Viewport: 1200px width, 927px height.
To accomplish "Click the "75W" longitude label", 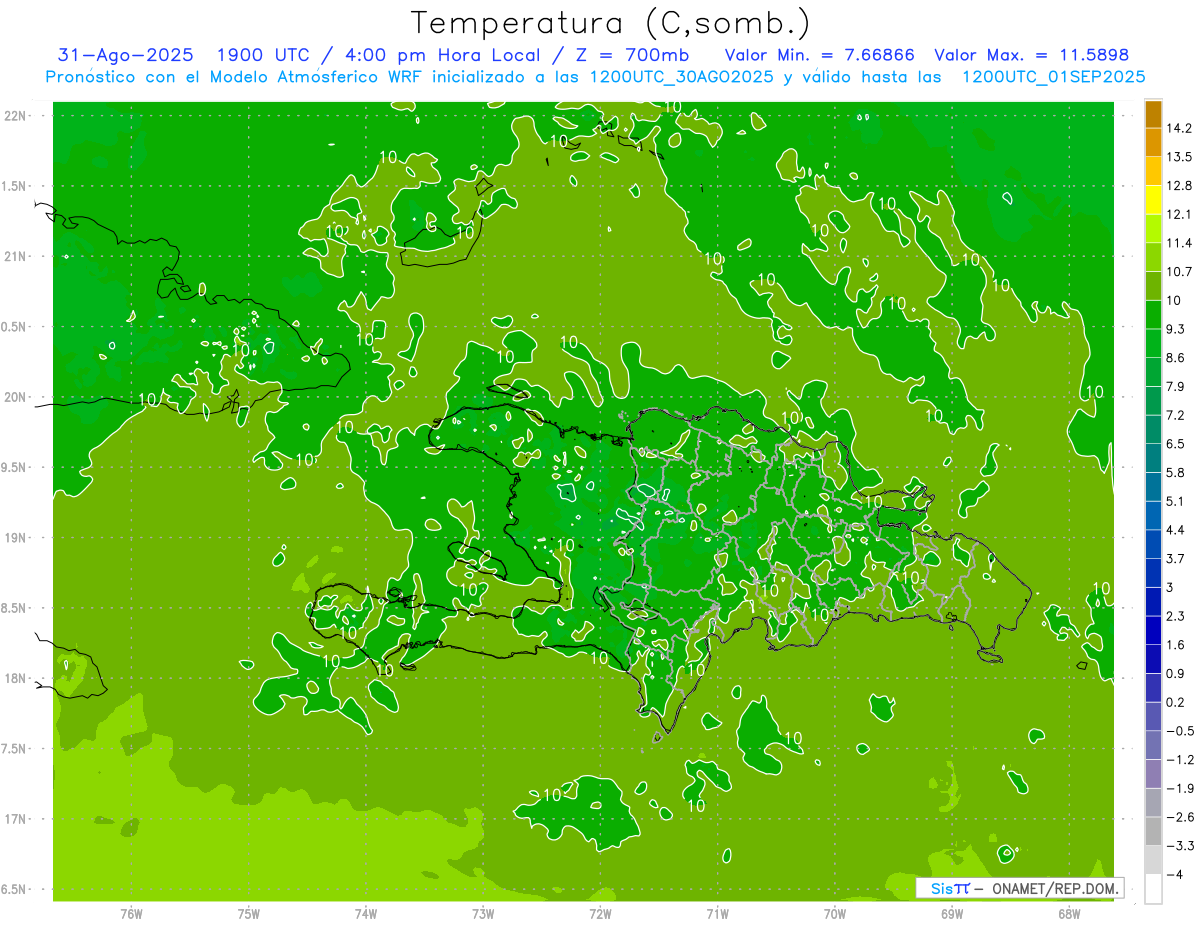I will click(249, 914).
